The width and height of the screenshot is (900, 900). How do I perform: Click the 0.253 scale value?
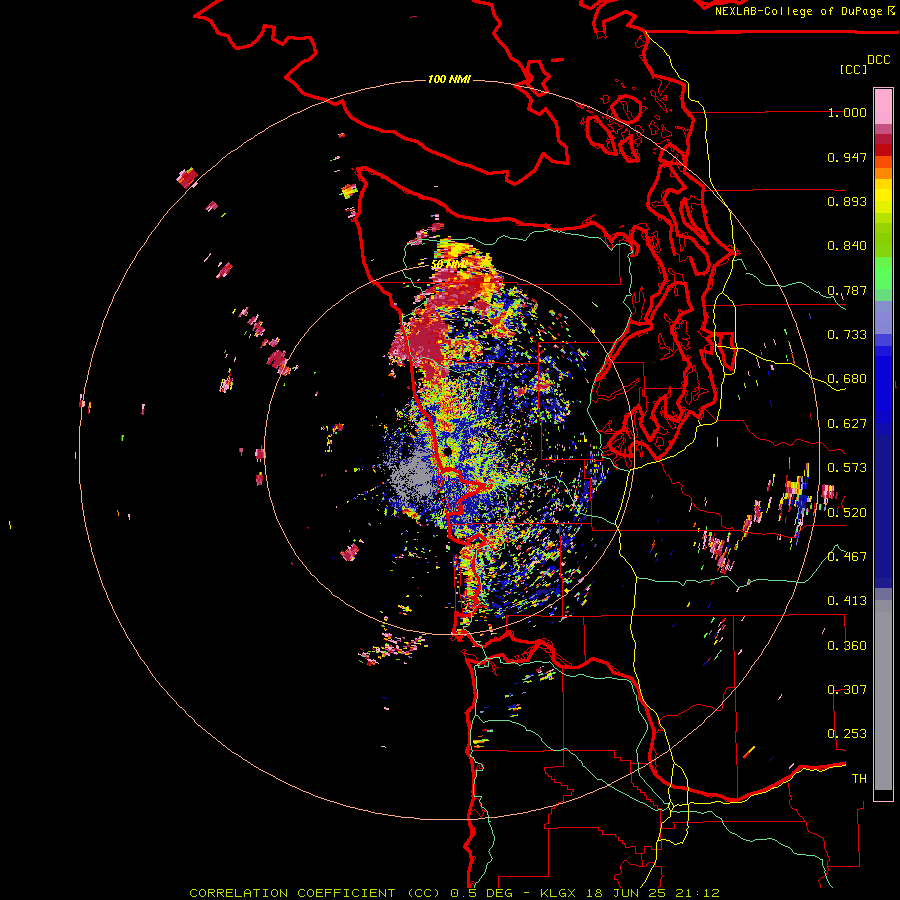(847, 734)
